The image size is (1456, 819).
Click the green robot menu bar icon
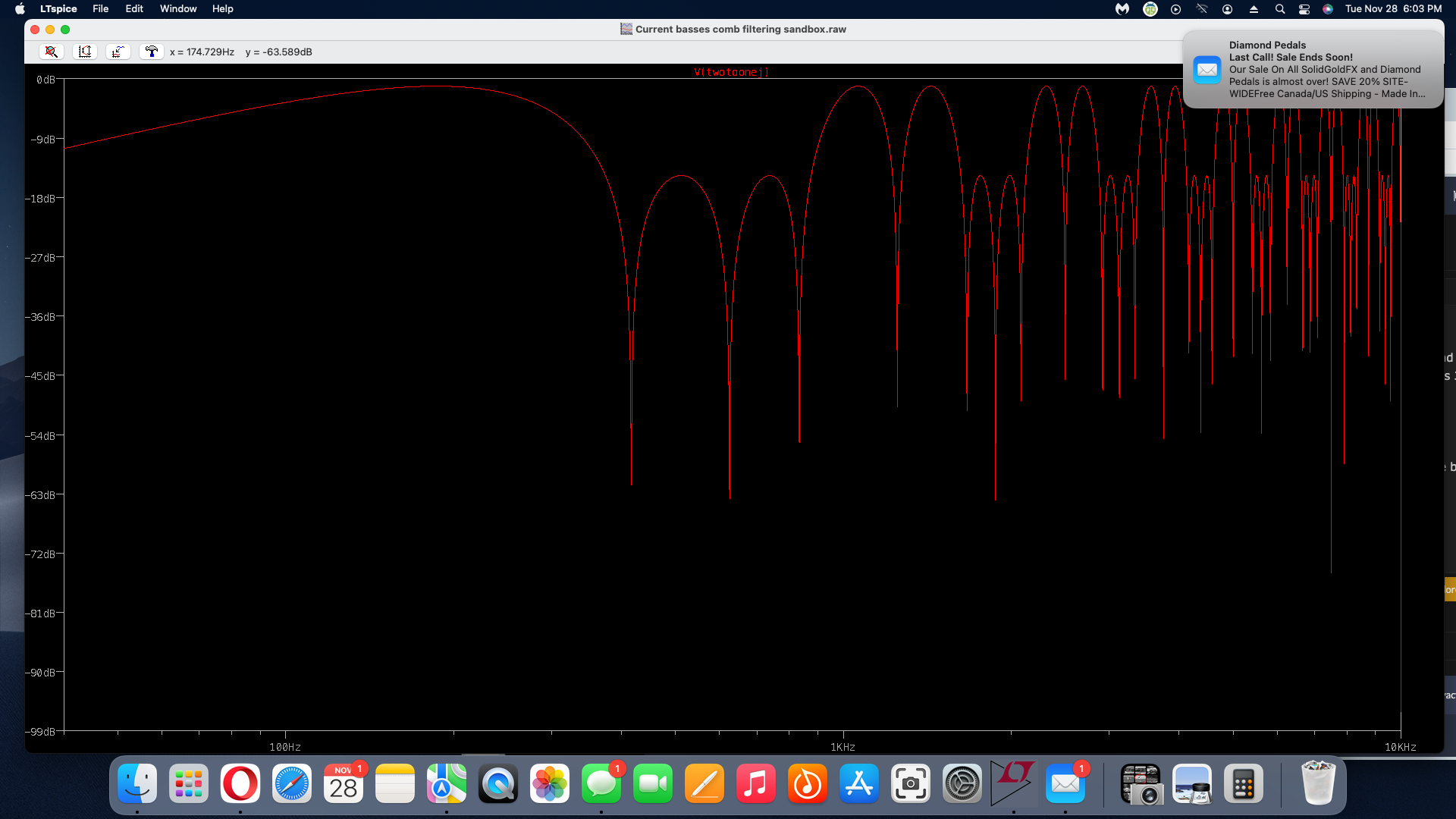[1150, 9]
